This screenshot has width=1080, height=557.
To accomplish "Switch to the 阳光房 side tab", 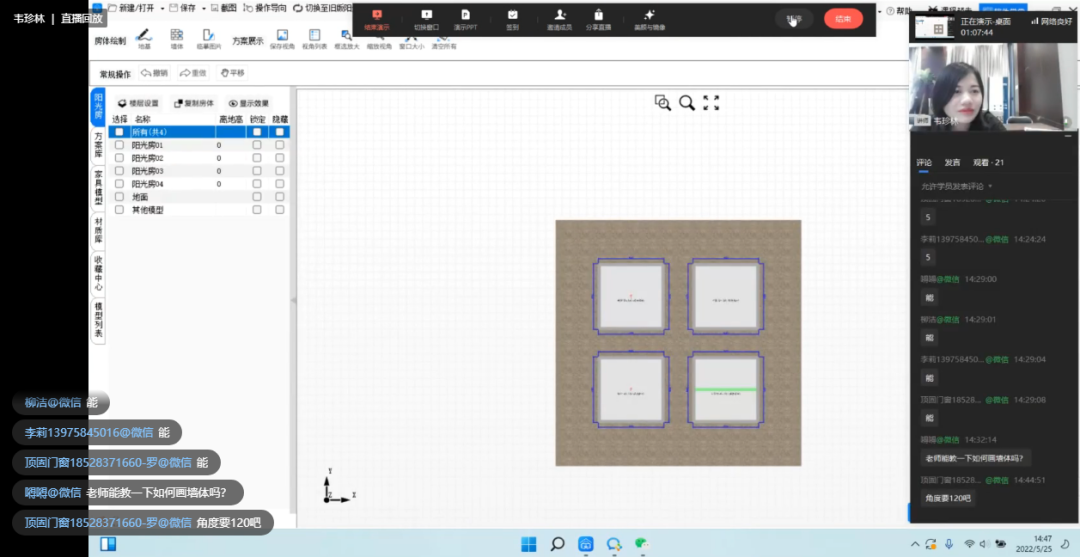I will [98, 107].
